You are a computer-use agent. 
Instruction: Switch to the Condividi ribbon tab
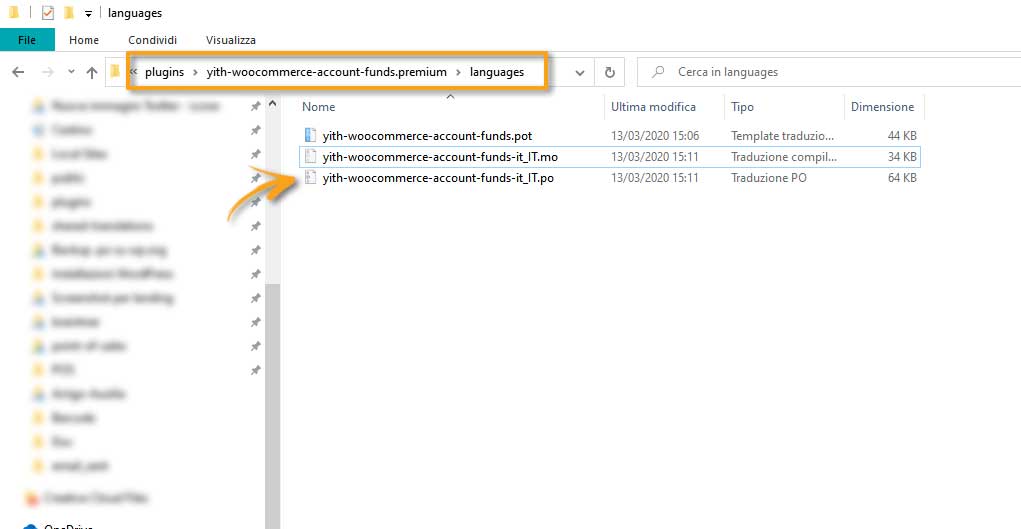click(x=152, y=40)
